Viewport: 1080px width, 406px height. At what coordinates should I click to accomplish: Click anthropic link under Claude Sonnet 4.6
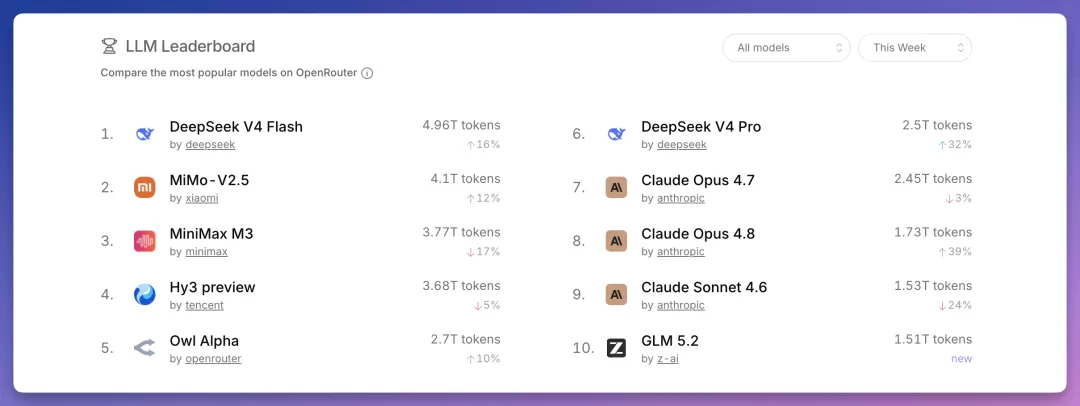tap(681, 305)
